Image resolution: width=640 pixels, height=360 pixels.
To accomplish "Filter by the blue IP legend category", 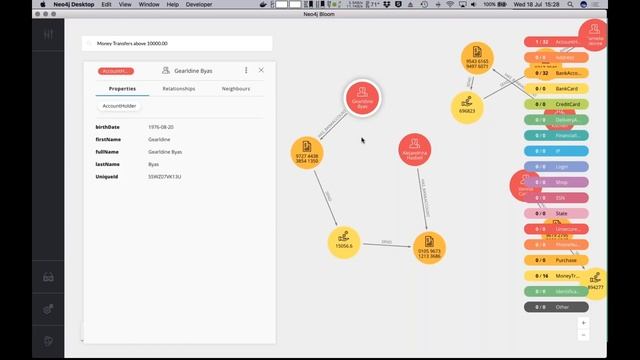I will (556, 151).
